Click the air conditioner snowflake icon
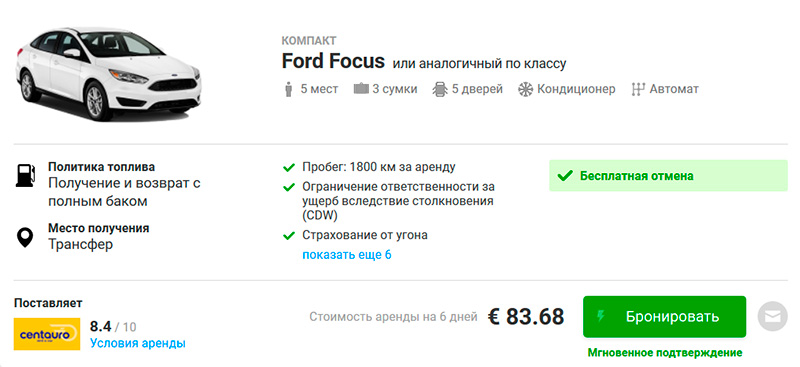Screen dimensions: 800x367 click(x=526, y=89)
